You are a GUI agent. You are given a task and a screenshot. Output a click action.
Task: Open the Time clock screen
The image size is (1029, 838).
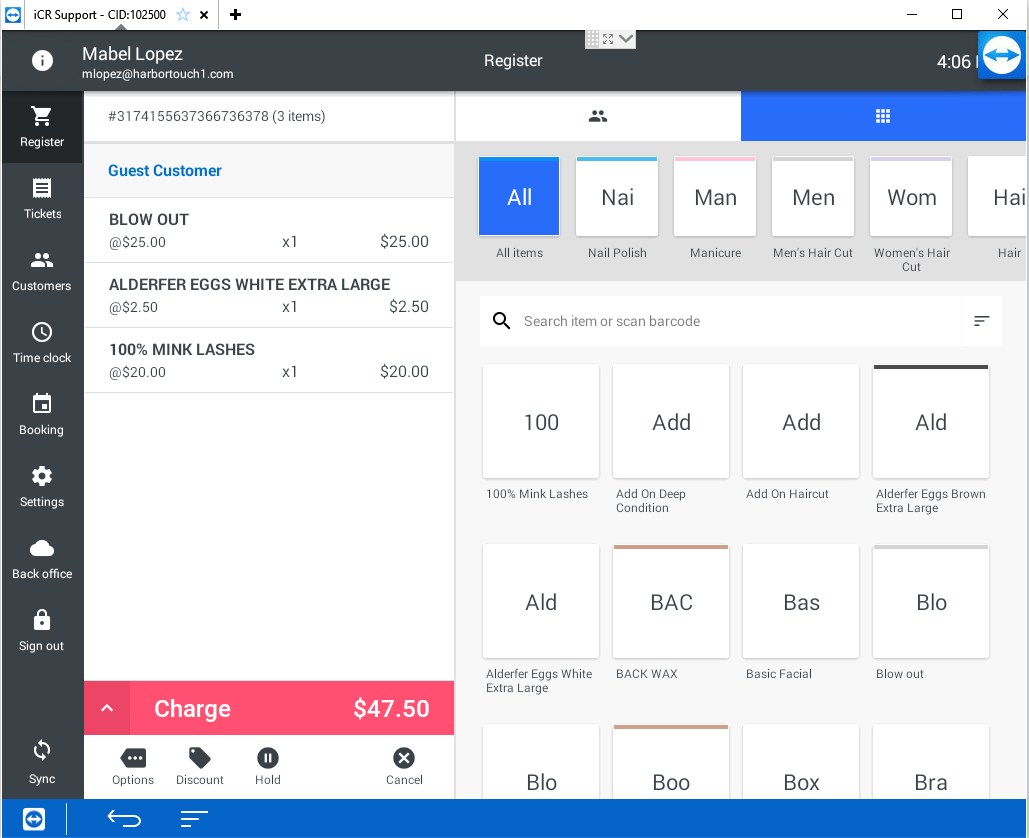[42, 343]
